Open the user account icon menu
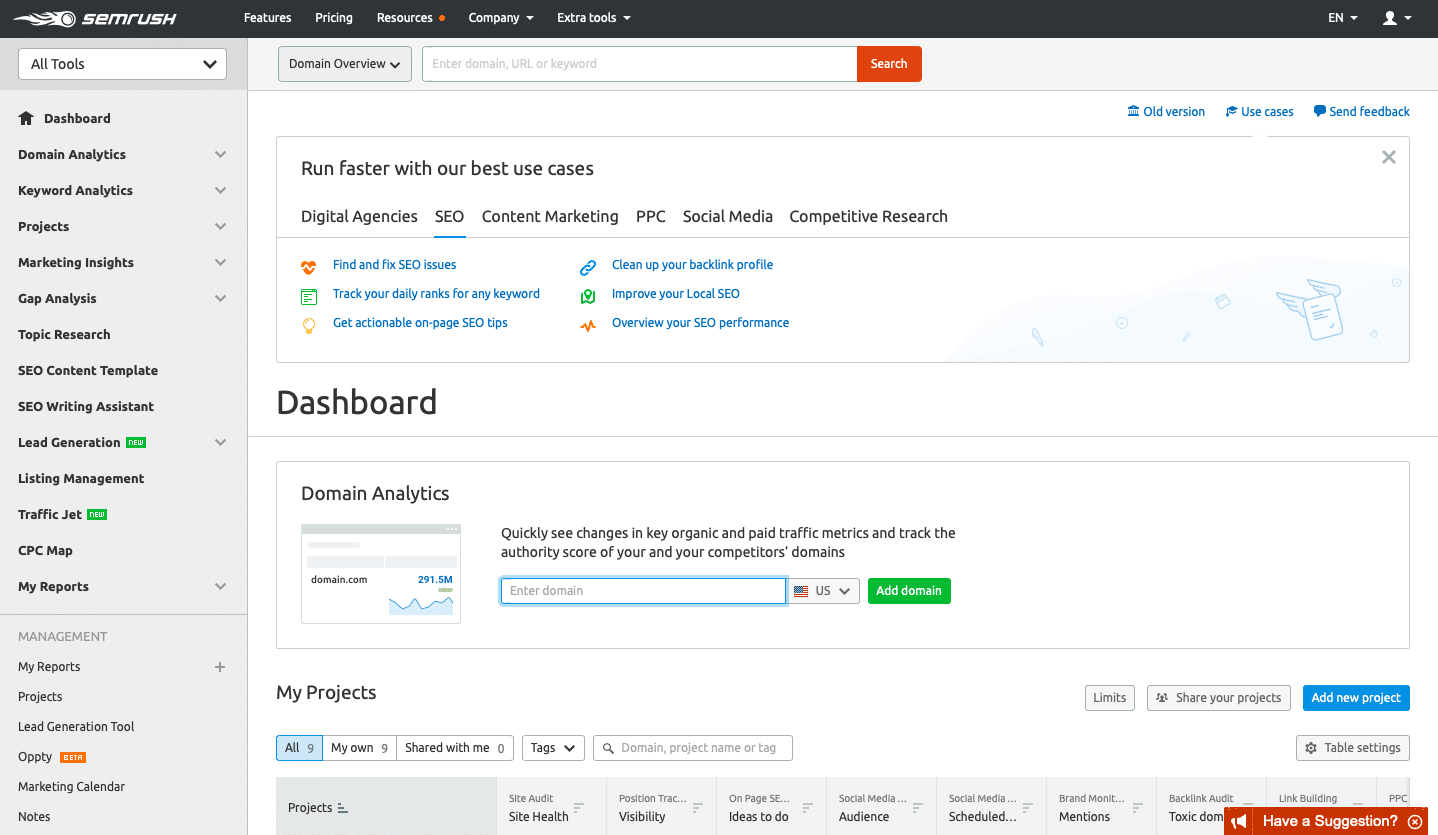The height and width of the screenshot is (835, 1438). click(x=1396, y=18)
